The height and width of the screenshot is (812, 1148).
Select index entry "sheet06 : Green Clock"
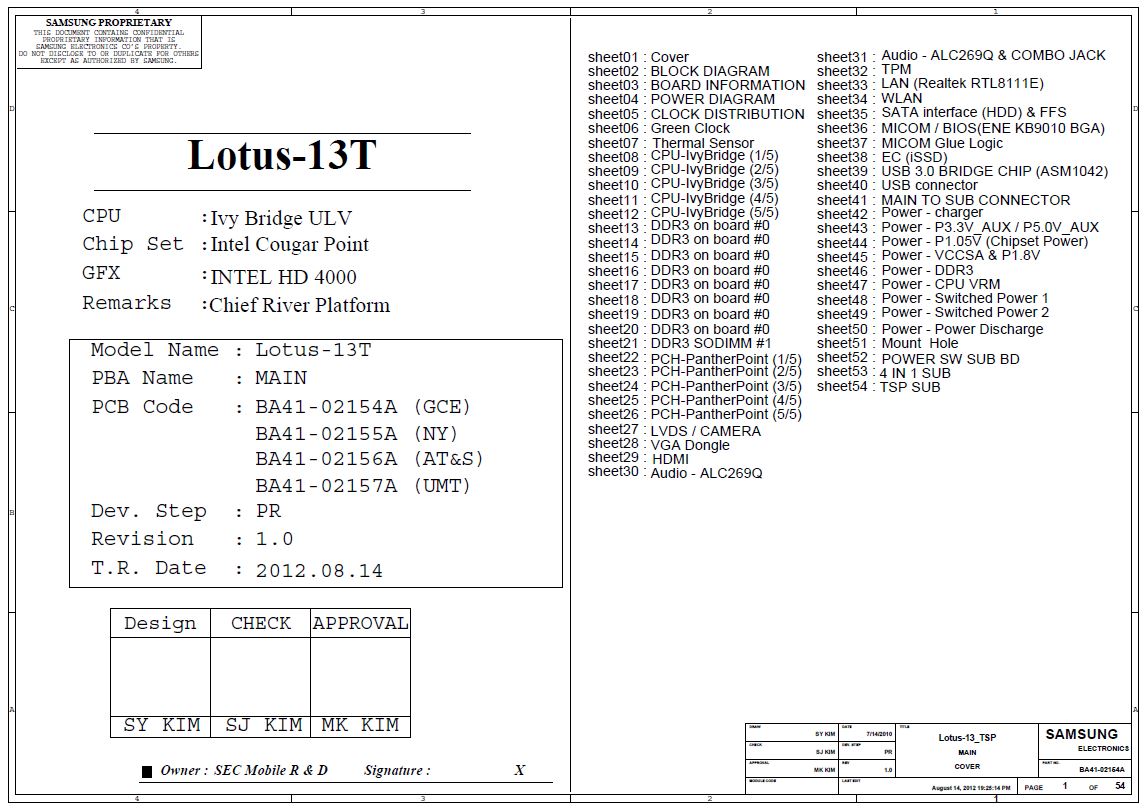(x=659, y=128)
